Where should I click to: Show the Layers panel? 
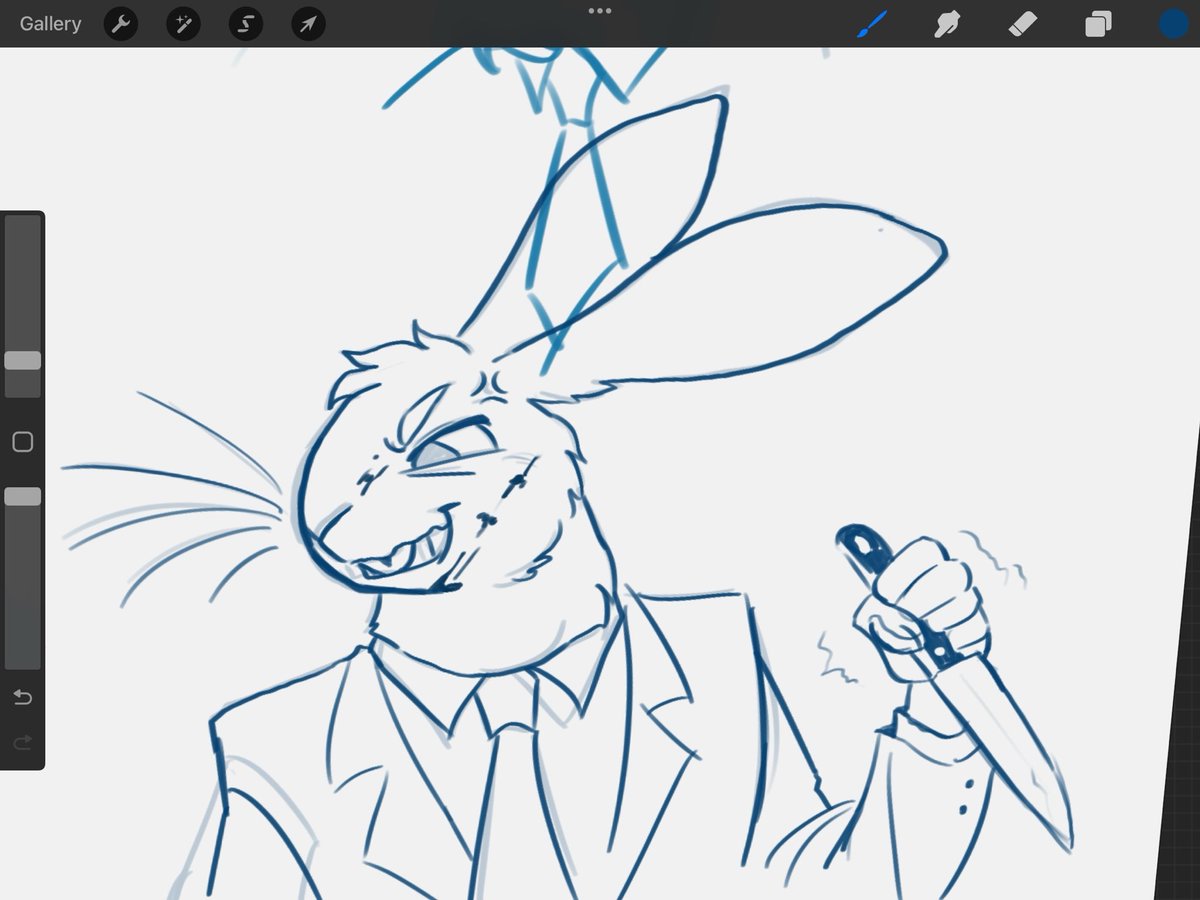1097,24
